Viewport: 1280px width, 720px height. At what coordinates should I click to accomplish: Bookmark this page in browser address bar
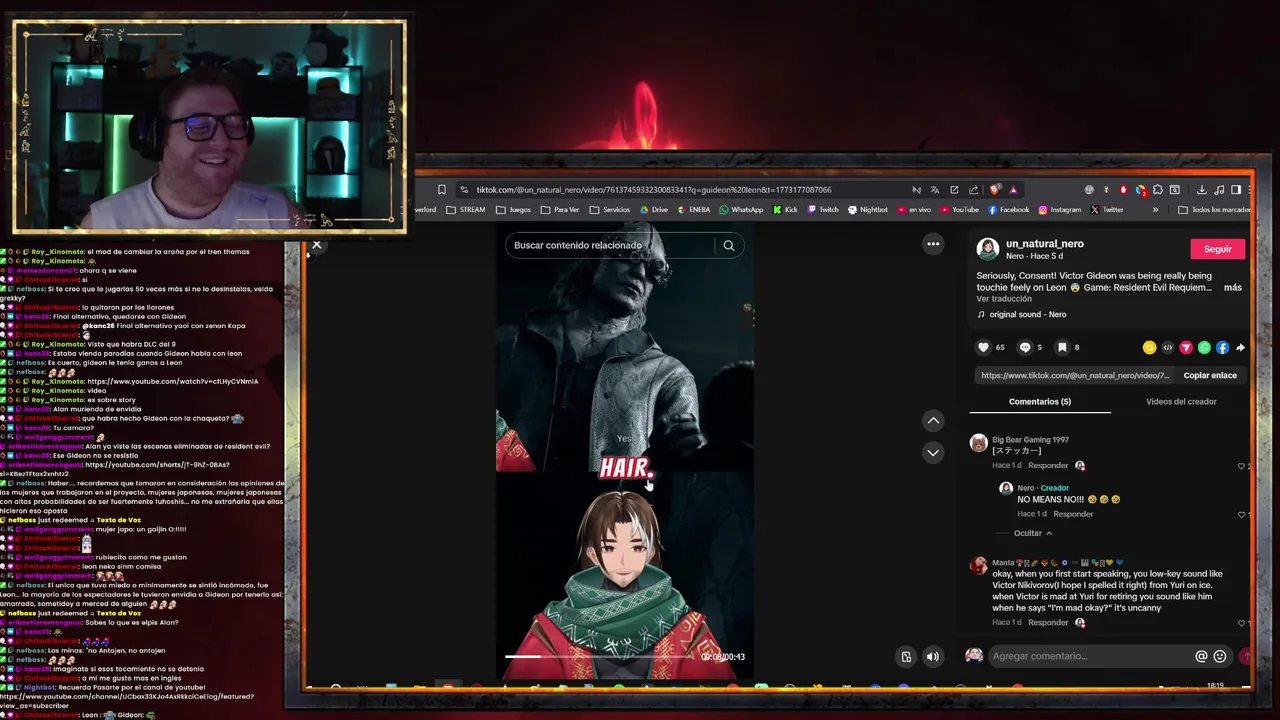click(441, 190)
